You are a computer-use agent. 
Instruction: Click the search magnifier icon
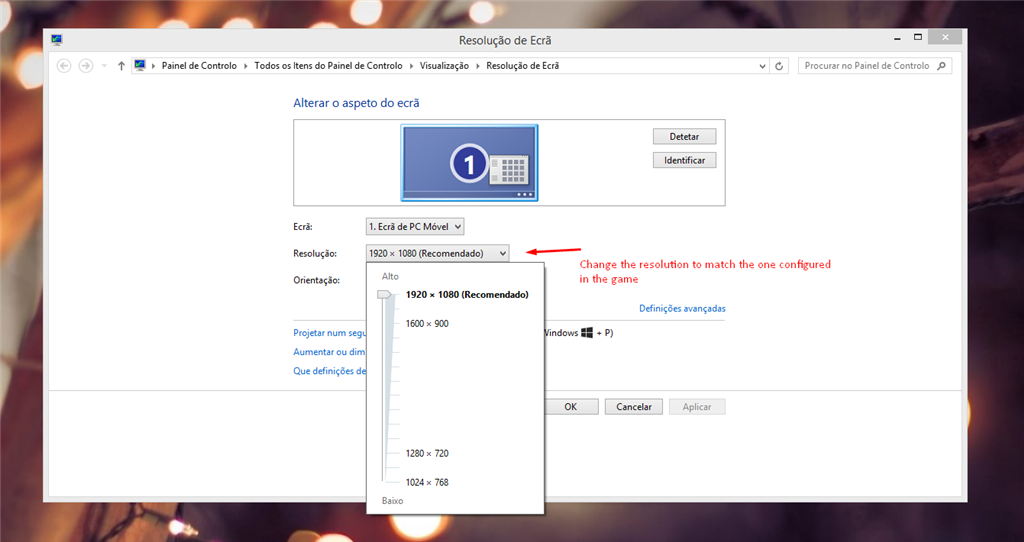tap(941, 66)
